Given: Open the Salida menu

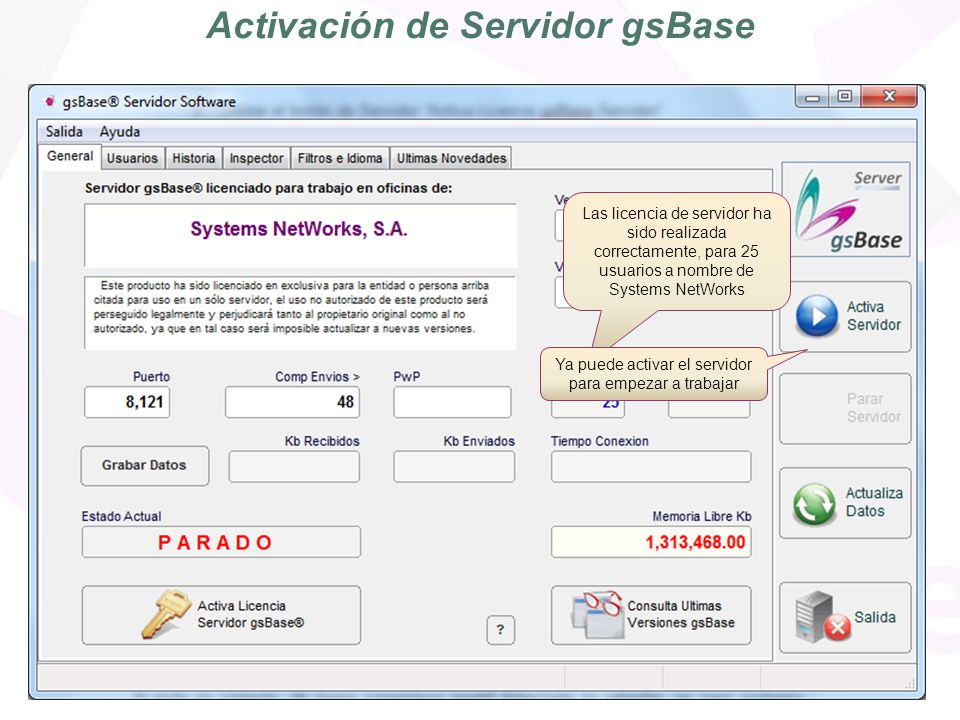Looking at the screenshot, I should tap(64, 132).
